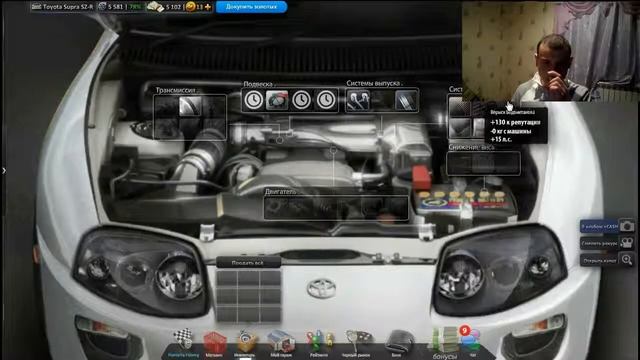Click the Подвеска section label
Viewport: 640px width, 360px height.
coord(258,84)
